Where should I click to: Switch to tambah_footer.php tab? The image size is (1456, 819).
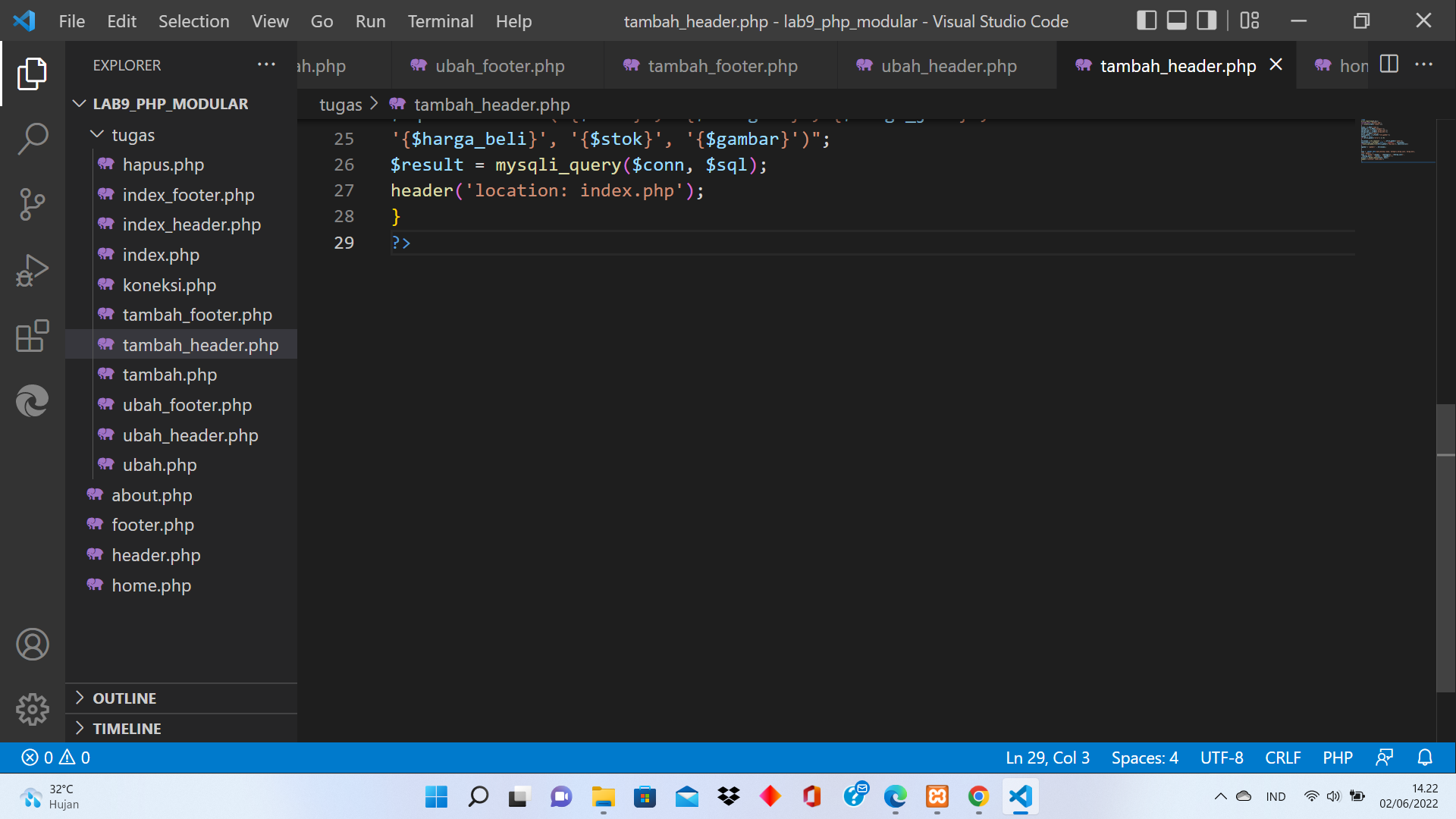pyautogui.click(x=721, y=66)
